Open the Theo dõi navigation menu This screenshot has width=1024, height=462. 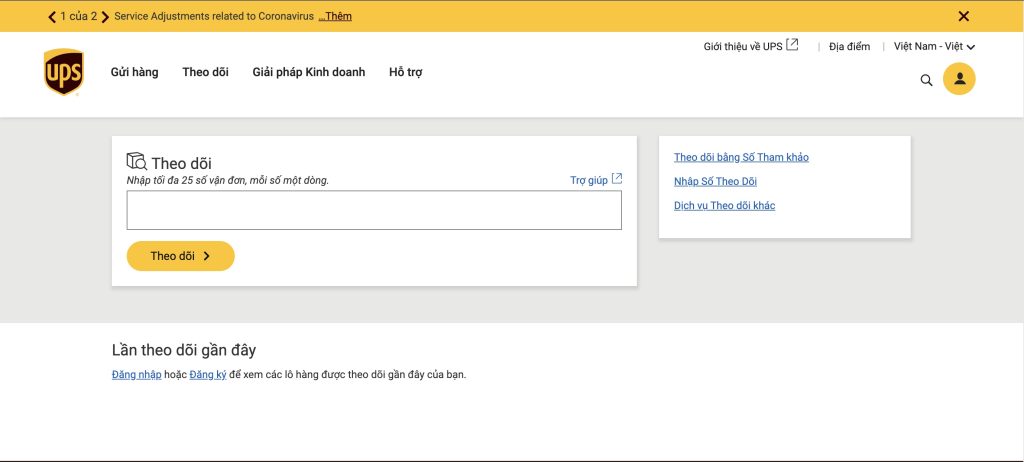click(x=205, y=72)
